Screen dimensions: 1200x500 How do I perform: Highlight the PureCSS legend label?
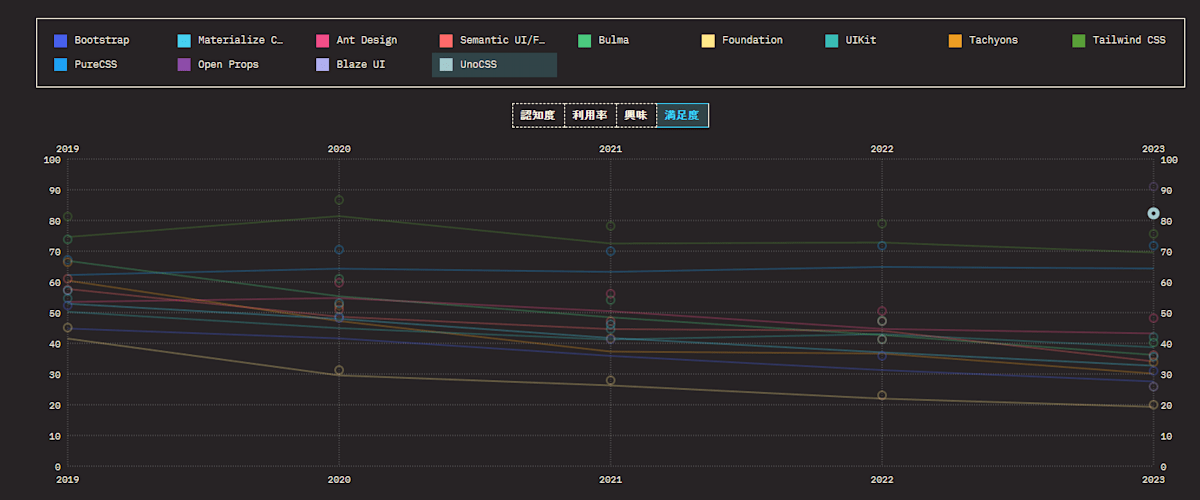click(x=98, y=65)
